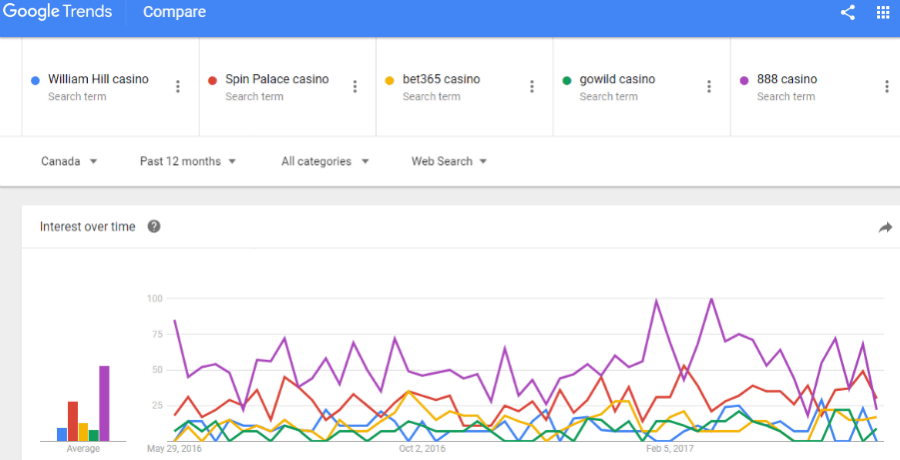Open options menu for Spin Palace casino
900x460 pixels.
[355, 86]
